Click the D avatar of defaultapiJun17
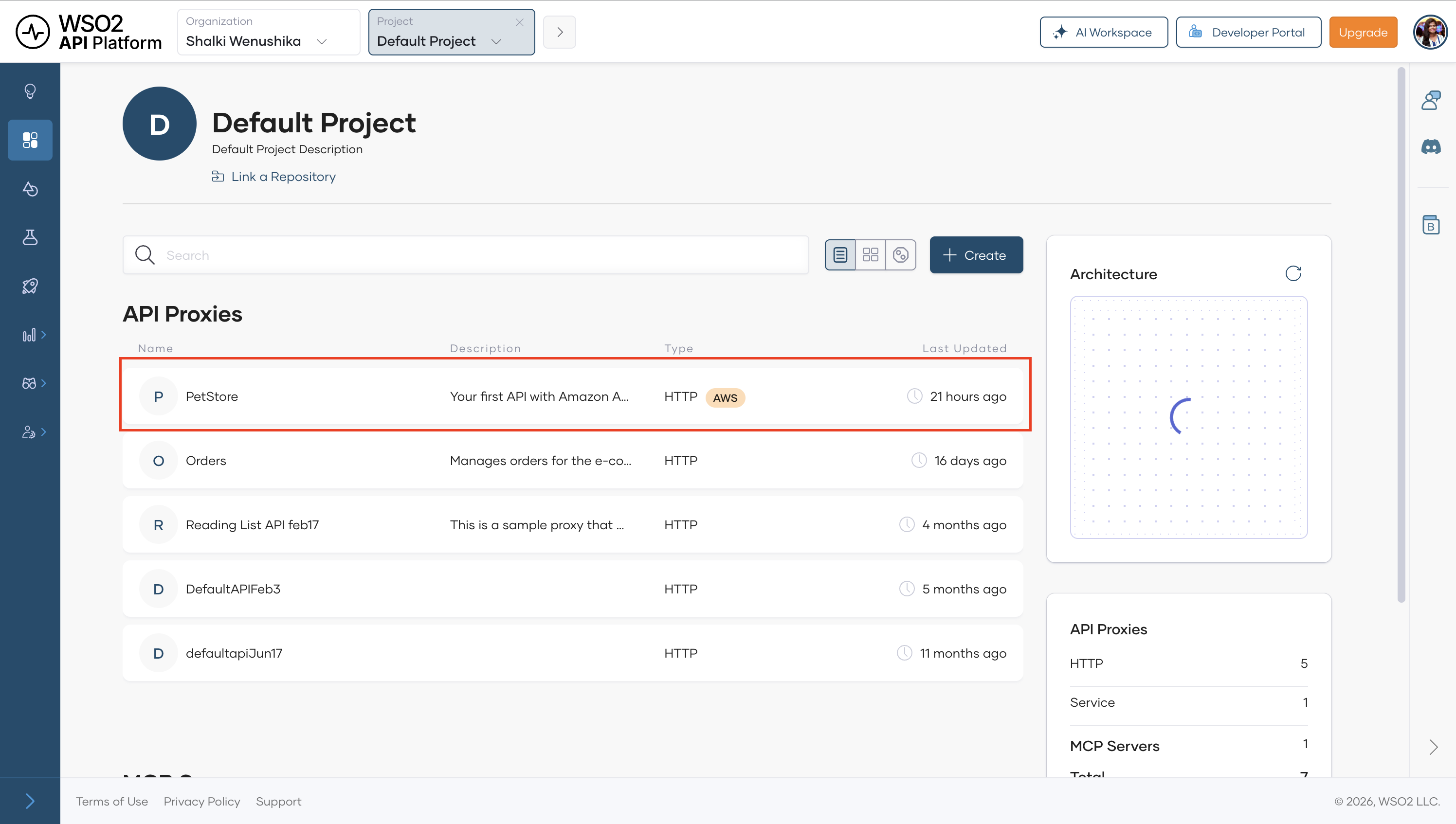1456x824 pixels. (x=159, y=653)
